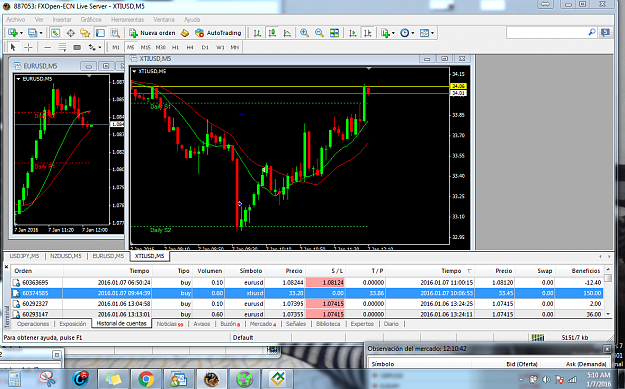Viewport: 625px width, 389px height.
Task: Open the MetaEditor book icon
Action: click(185, 33)
